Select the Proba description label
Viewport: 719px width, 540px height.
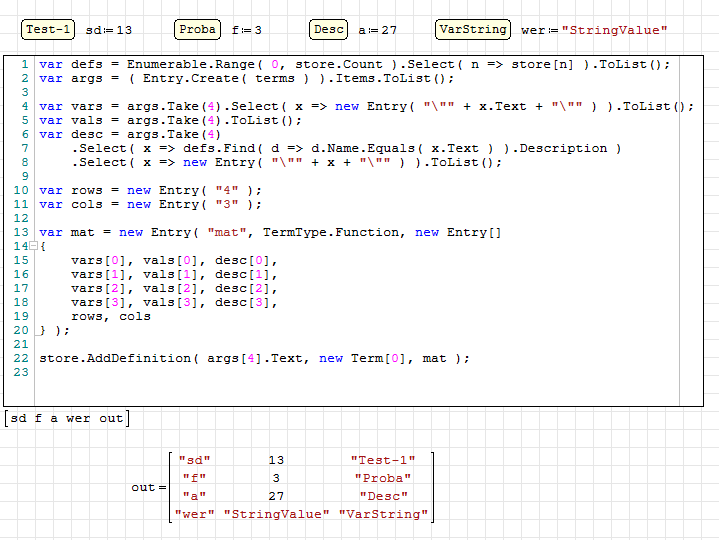pos(198,30)
